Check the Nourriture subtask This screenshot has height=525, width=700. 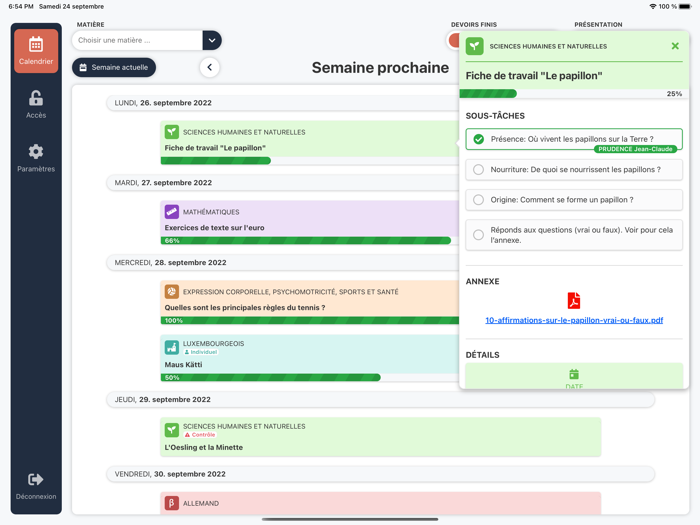tap(479, 170)
